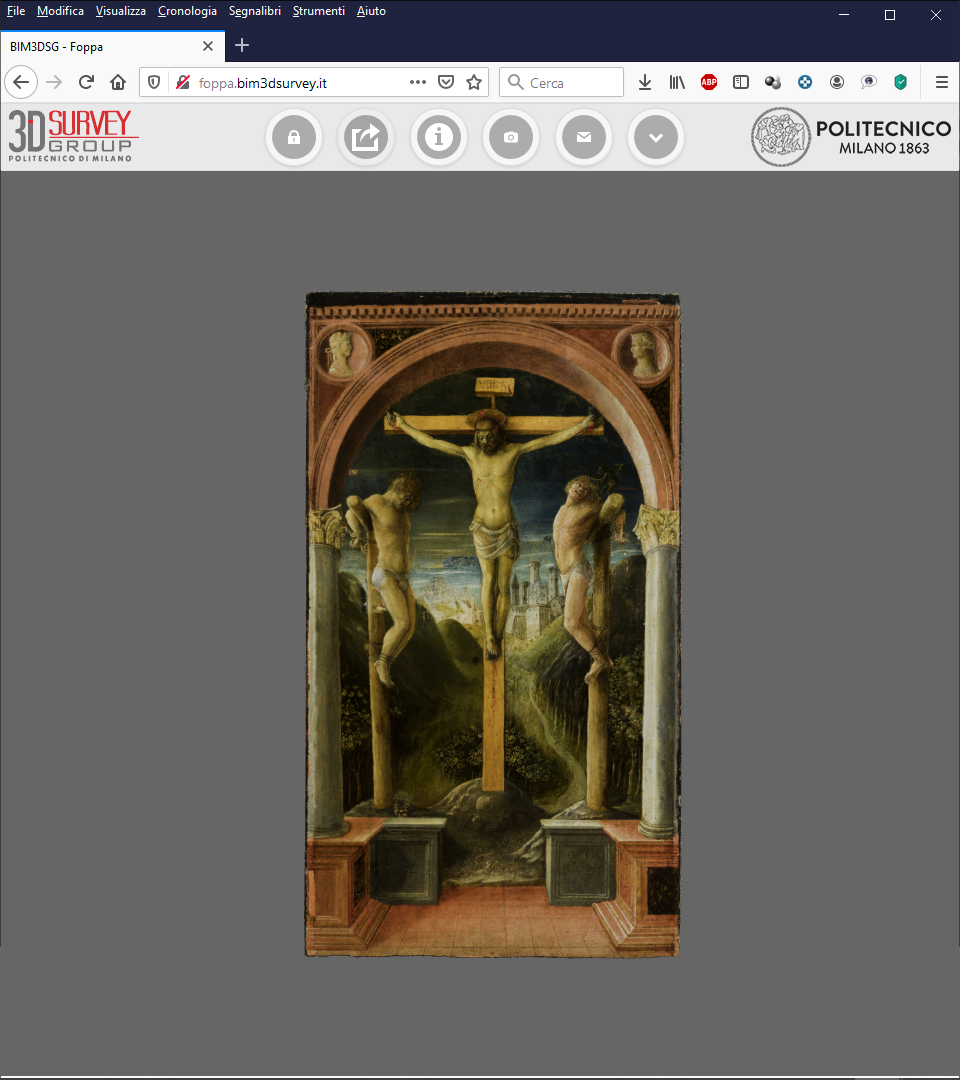Open the downloads arrow icon
The height and width of the screenshot is (1080, 960).
645,83
